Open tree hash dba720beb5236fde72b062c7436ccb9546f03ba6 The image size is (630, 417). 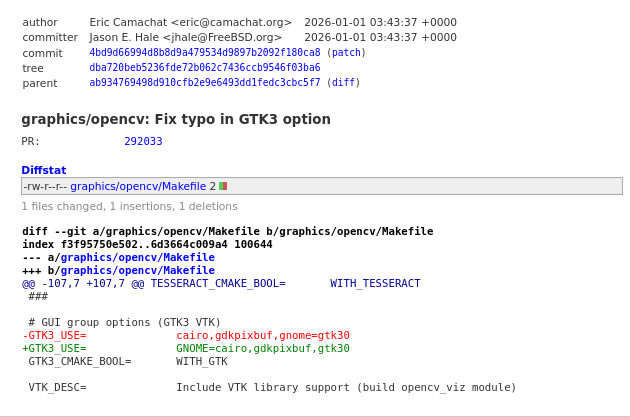205,67
